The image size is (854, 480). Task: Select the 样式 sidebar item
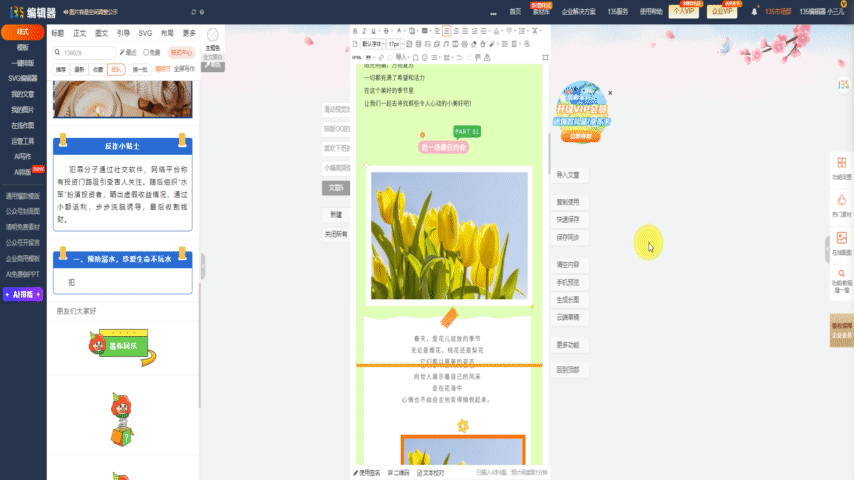click(x=23, y=32)
